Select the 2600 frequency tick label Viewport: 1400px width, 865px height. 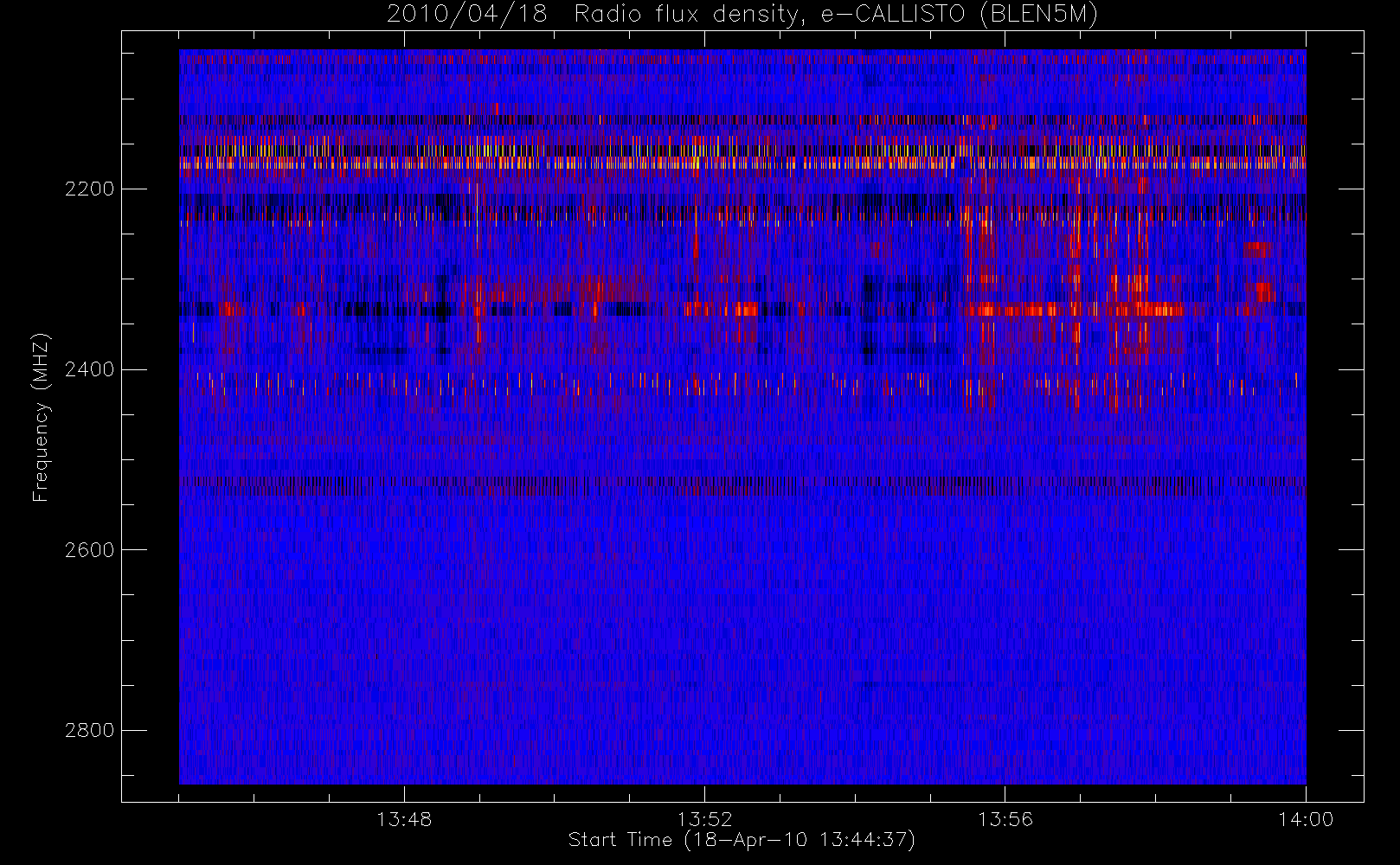pos(89,550)
